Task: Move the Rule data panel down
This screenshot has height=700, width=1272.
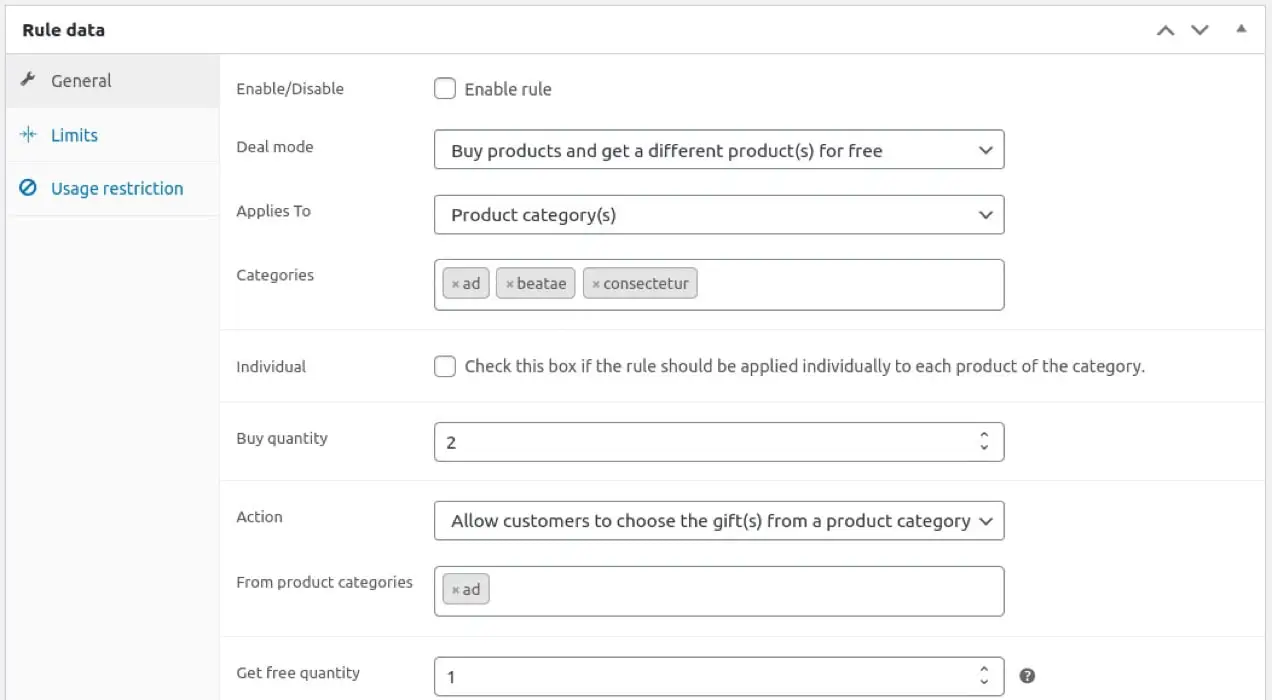Action: click(1200, 30)
